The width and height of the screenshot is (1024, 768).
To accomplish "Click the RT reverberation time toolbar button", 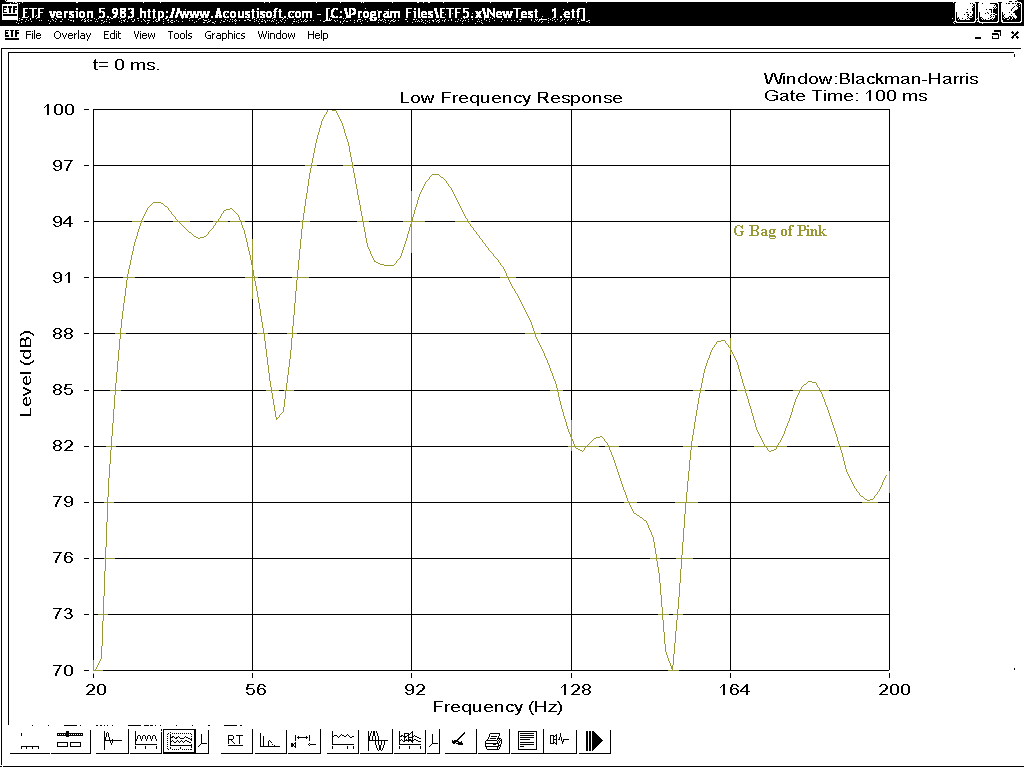I will tap(235, 741).
